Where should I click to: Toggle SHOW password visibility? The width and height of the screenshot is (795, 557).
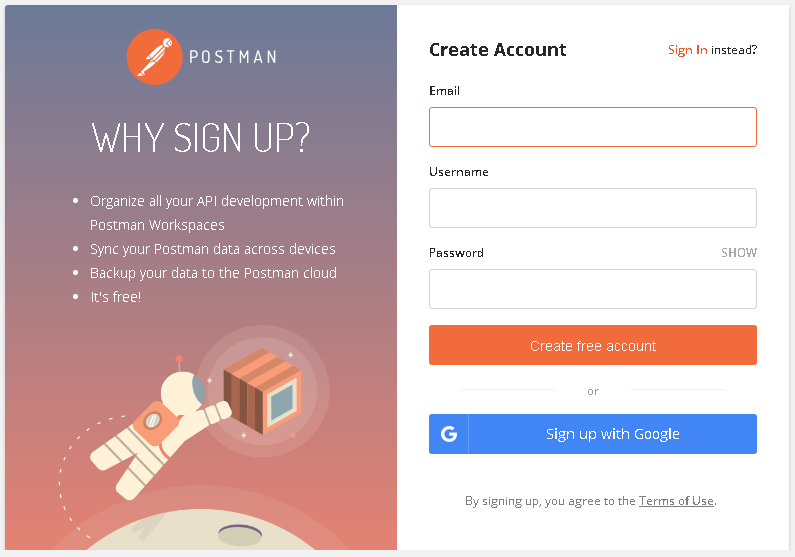point(739,252)
